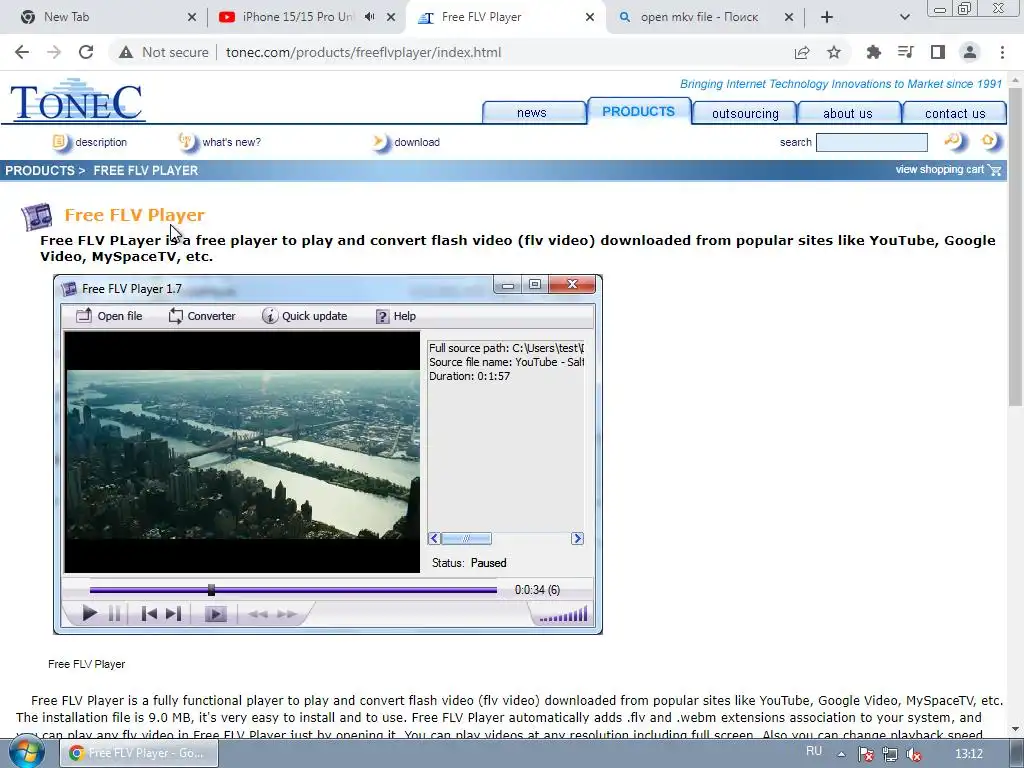The height and width of the screenshot is (768, 1024).
Task: Click Converter in the player screenshot
Action: coord(202,316)
